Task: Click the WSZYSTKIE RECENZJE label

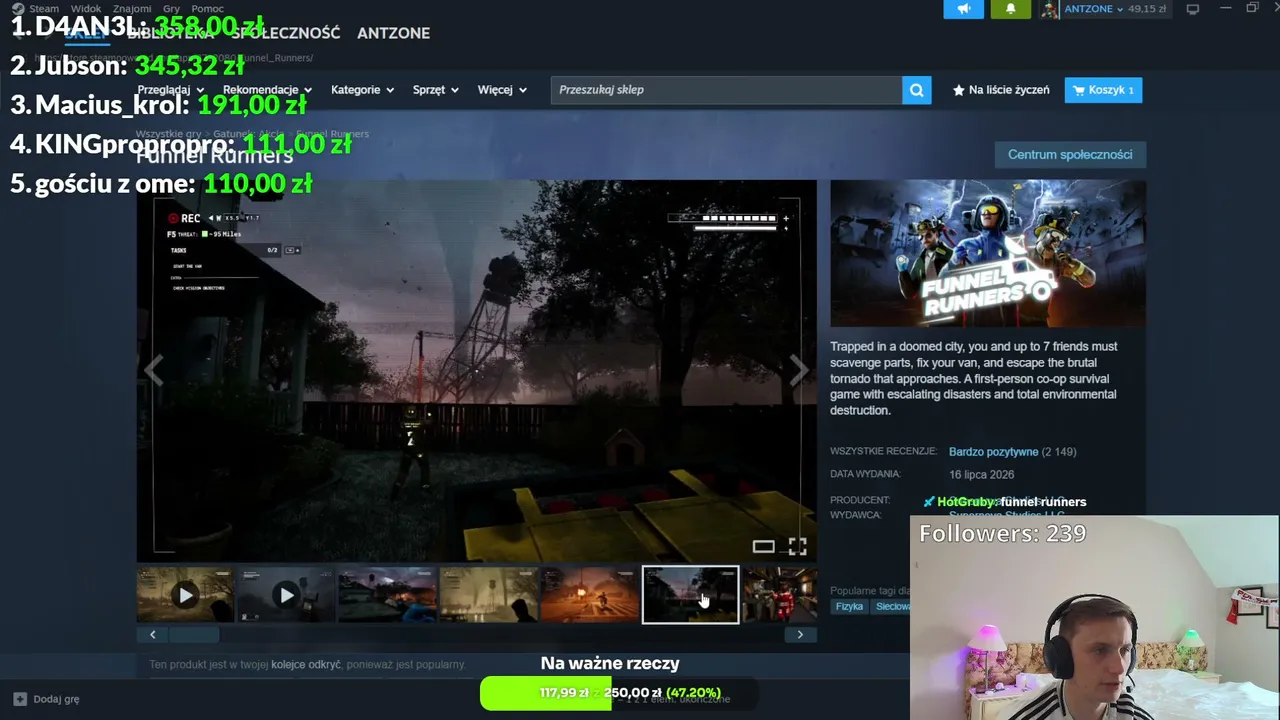Action: pyautogui.click(x=883, y=452)
